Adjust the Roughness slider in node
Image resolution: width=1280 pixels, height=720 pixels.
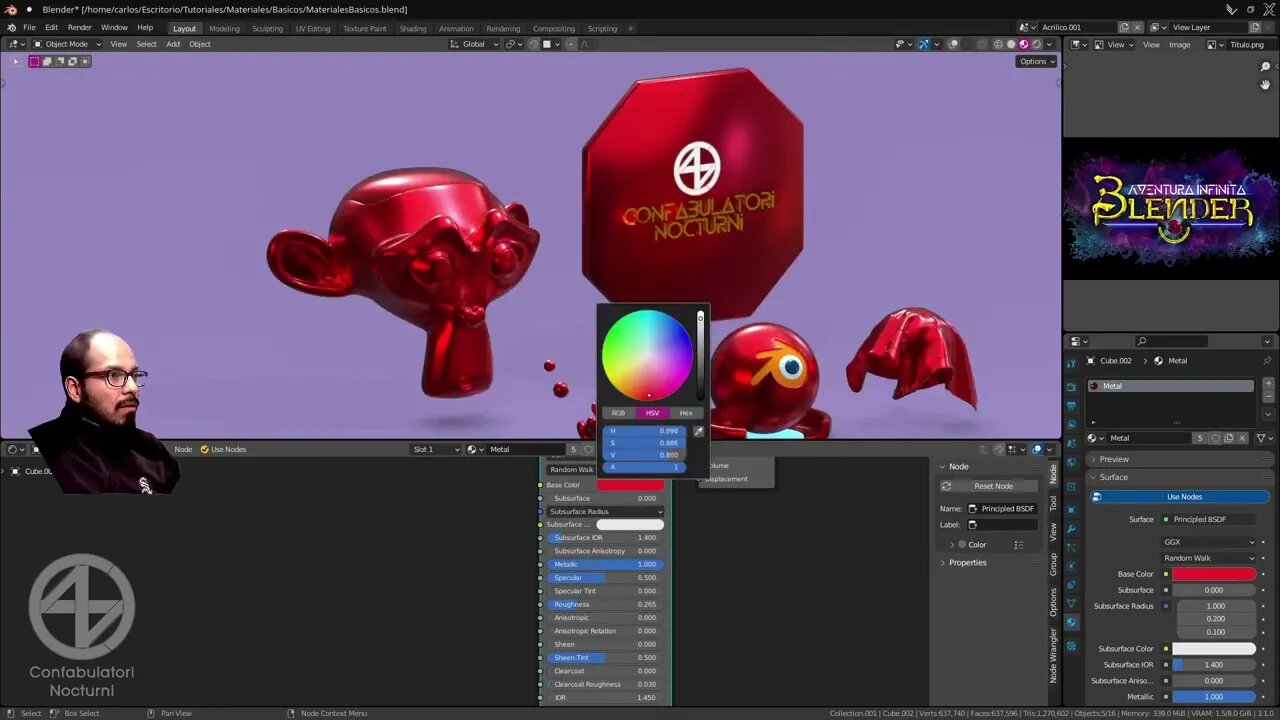click(x=605, y=604)
